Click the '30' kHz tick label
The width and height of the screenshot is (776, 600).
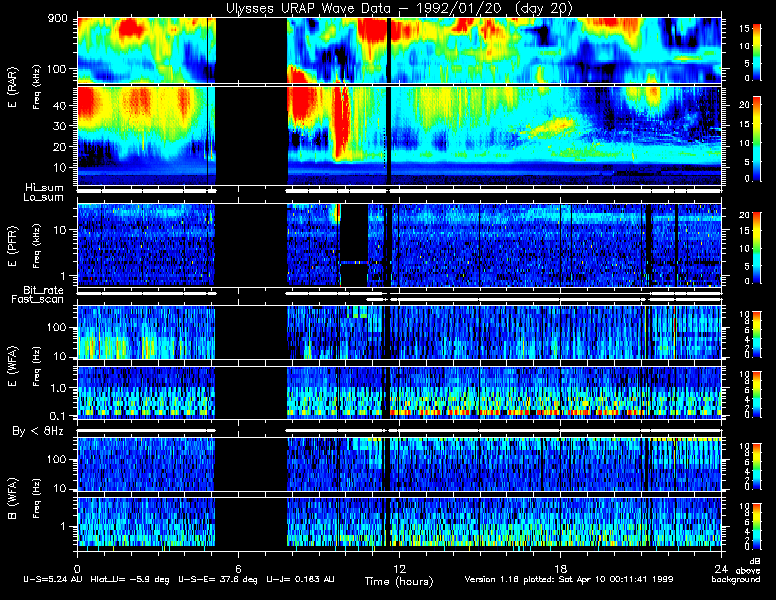click(x=60, y=126)
